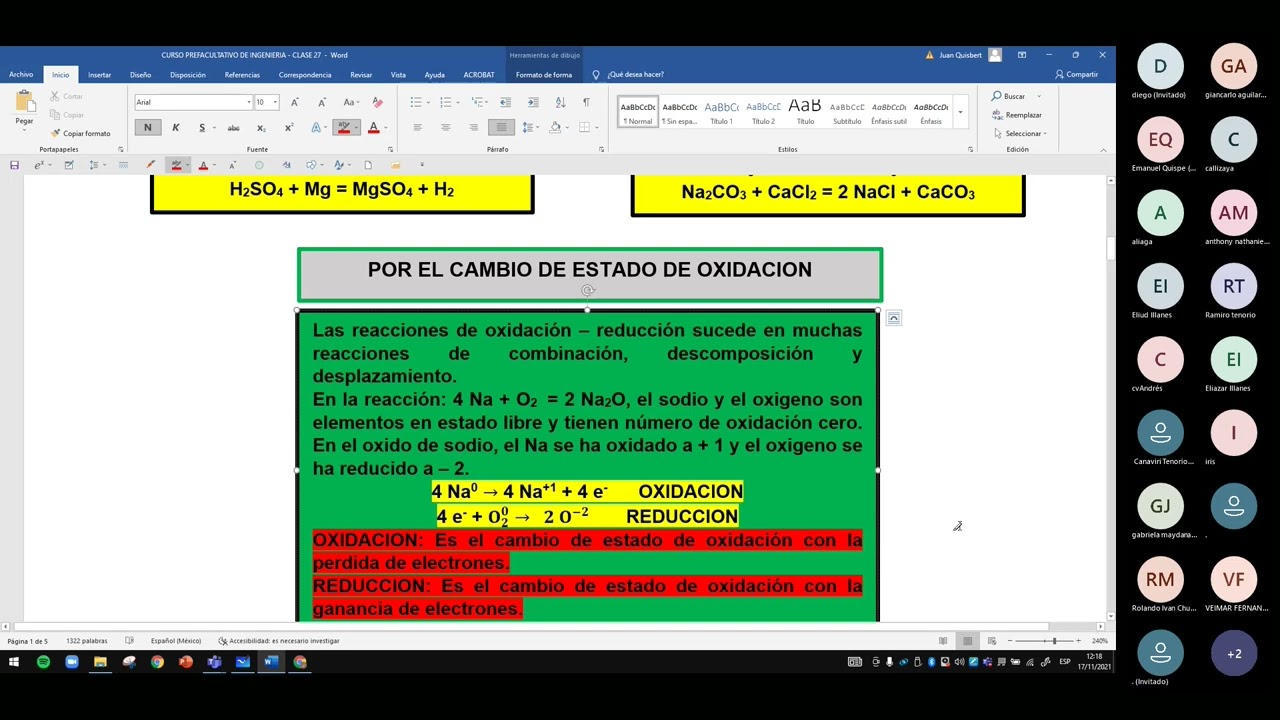Click the Compartir share button
This screenshot has height=720, width=1280.
point(1076,75)
